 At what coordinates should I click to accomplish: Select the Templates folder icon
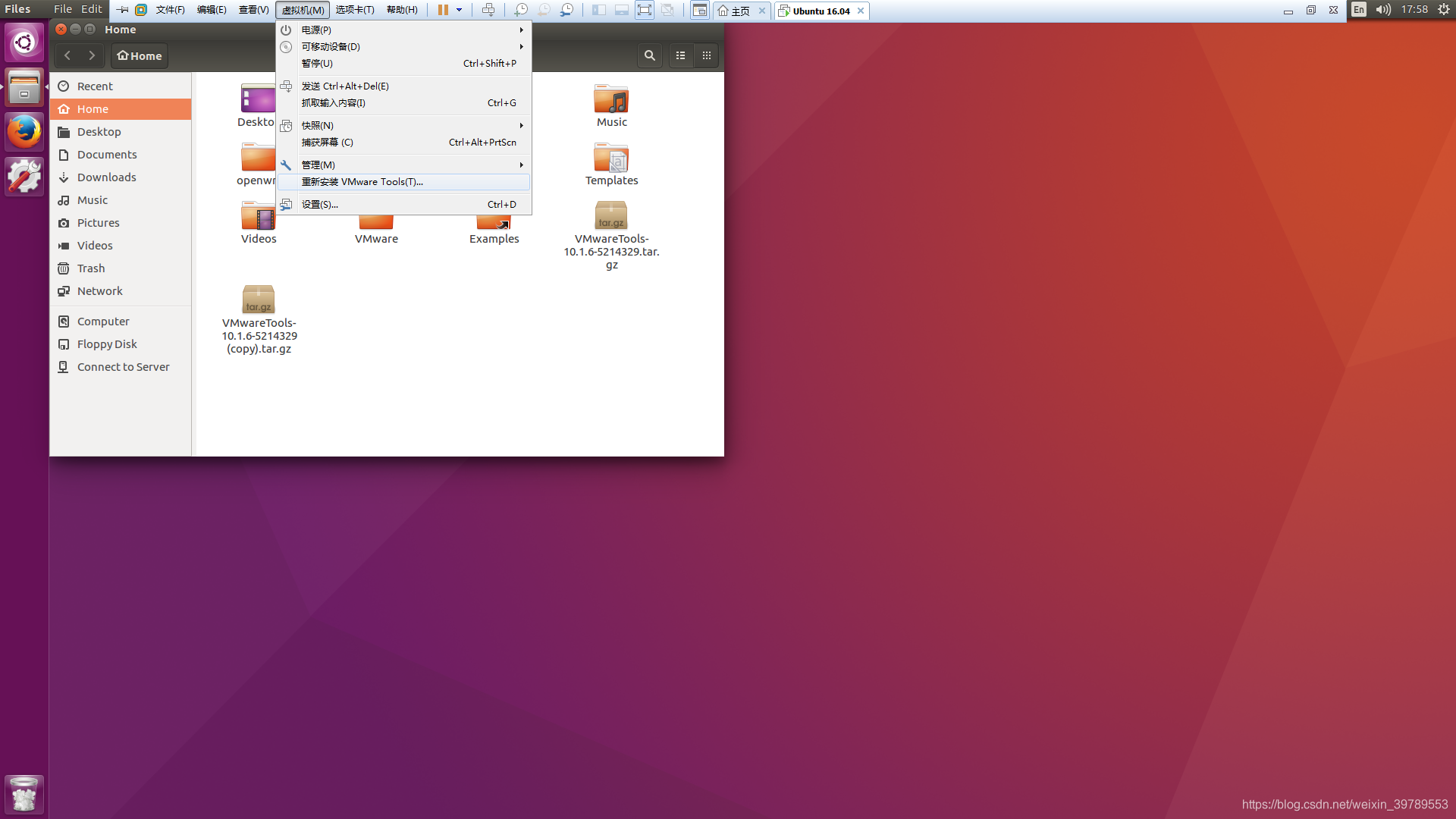(x=611, y=158)
